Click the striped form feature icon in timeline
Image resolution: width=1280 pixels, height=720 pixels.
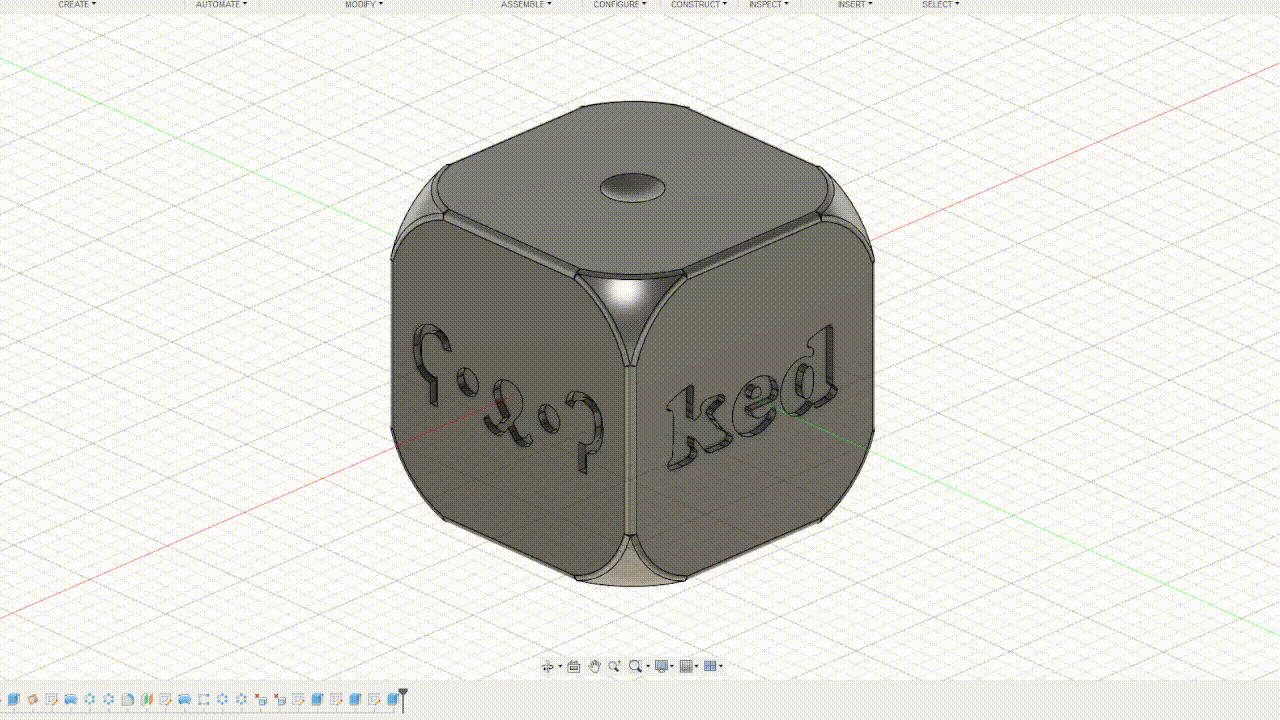point(147,700)
